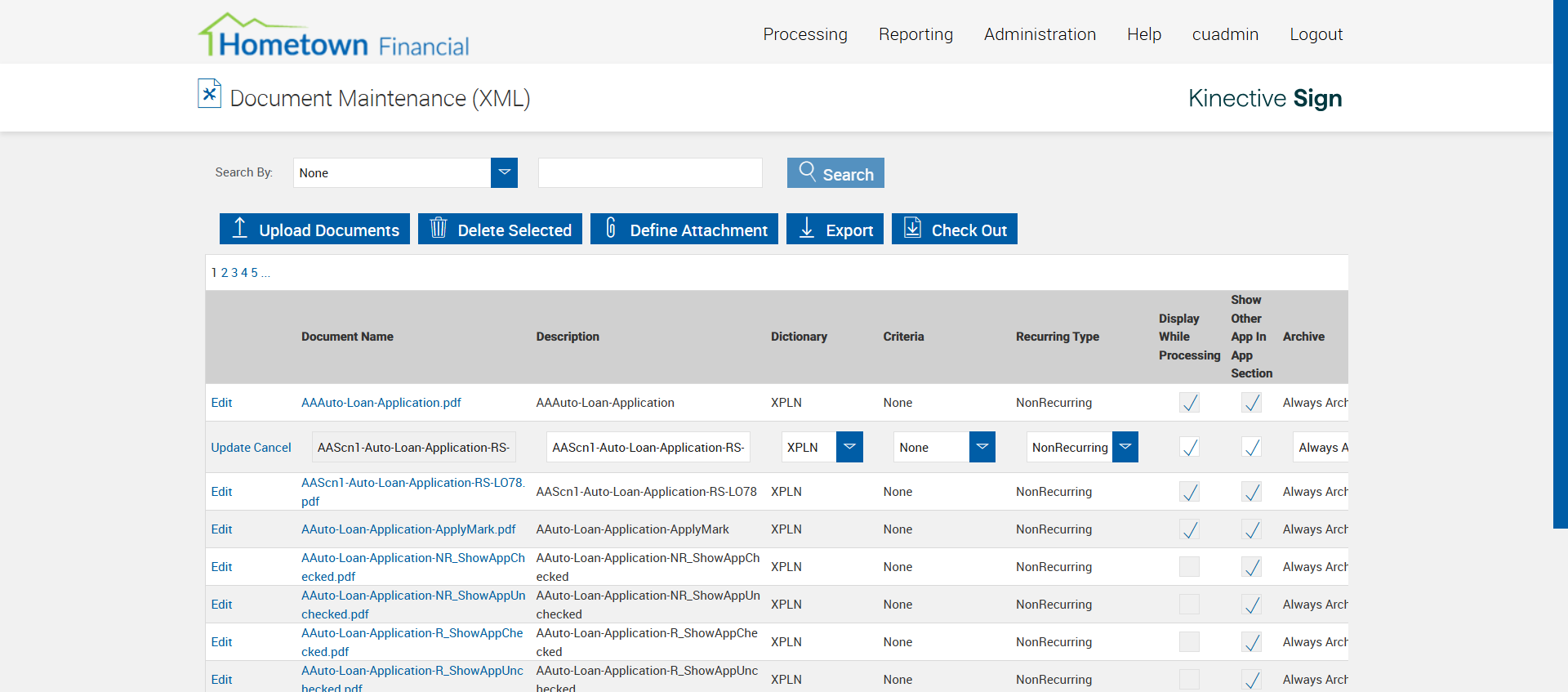The height and width of the screenshot is (692, 1568).
Task: Click the magnifying glass Search icon
Action: click(x=807, y=171)
